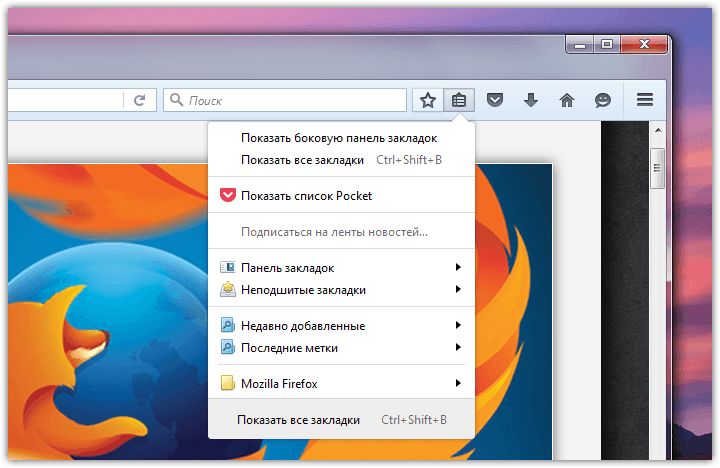Open the Pocket toolbar icon

tap(494, 100)
